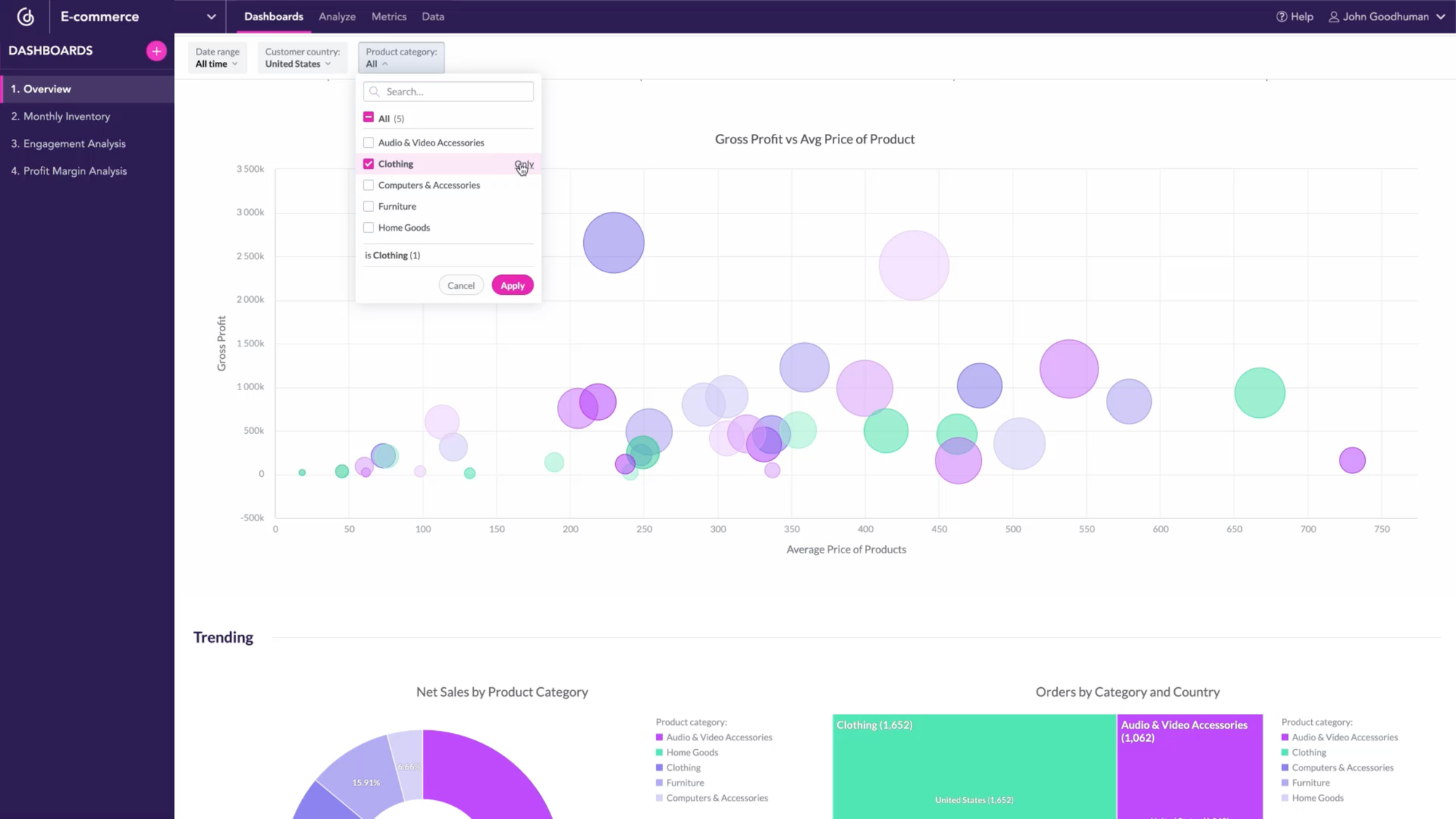Check Audio & Video Accessories checkbox
The image size is (1456, 819).
368,143
